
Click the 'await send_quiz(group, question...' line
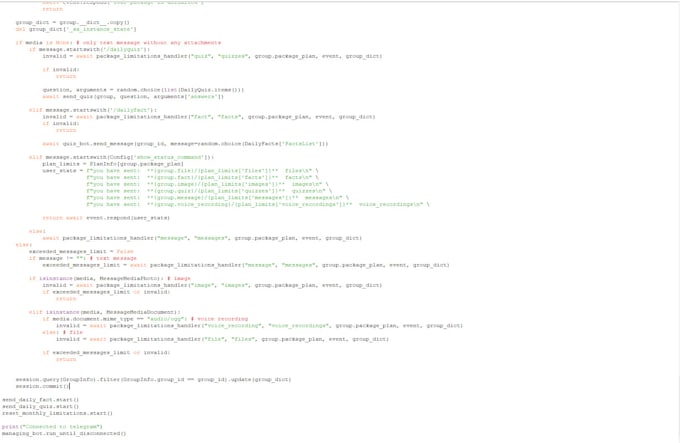point(133,97)
